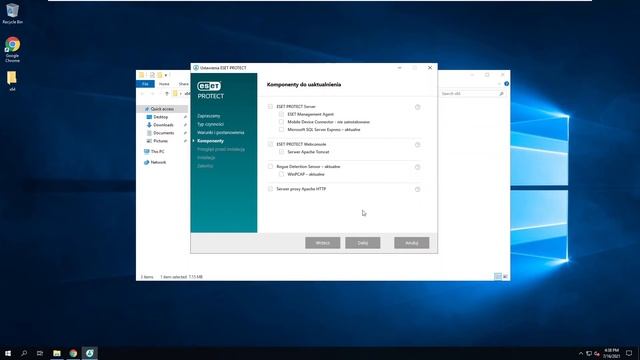Image resolution: width=640 pixels, height=360 pixels.
Task: Select the Google Chrome desktop icon
Action: [x=12, y=49]
